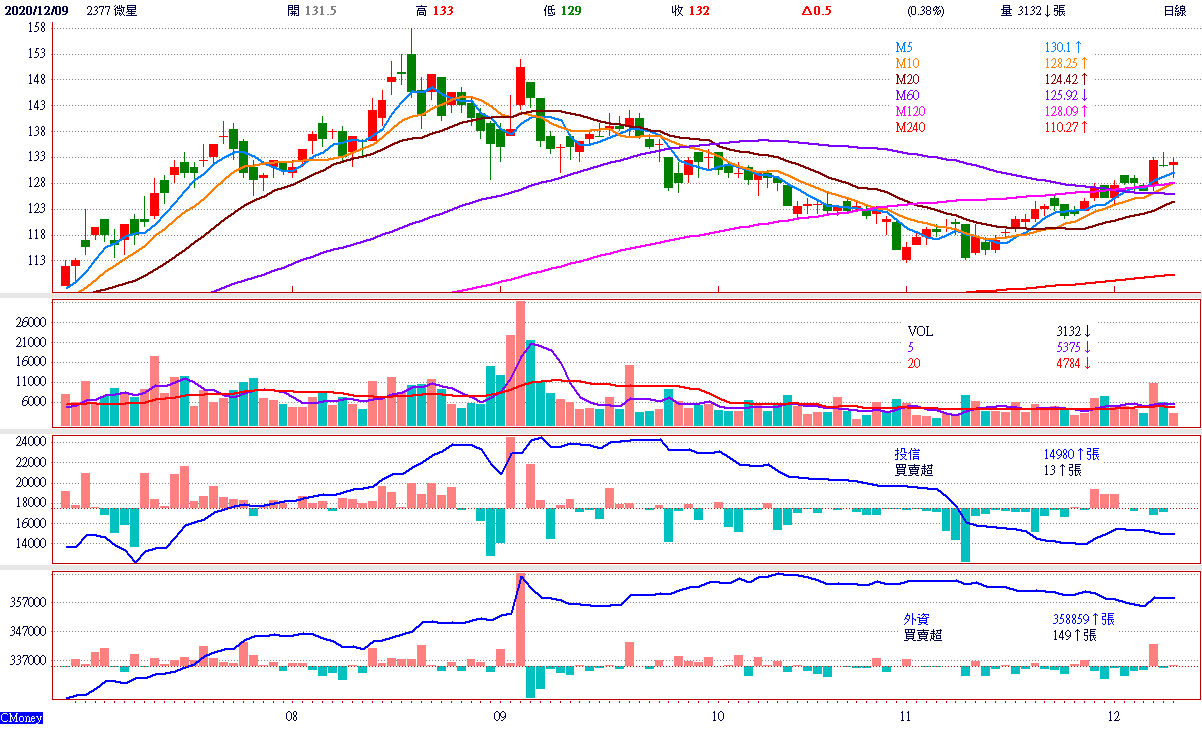The width and height of the screenshot is (1202, 736).
Task: Select the M20 moving average legend label
Action: click(x=907, y=79)
